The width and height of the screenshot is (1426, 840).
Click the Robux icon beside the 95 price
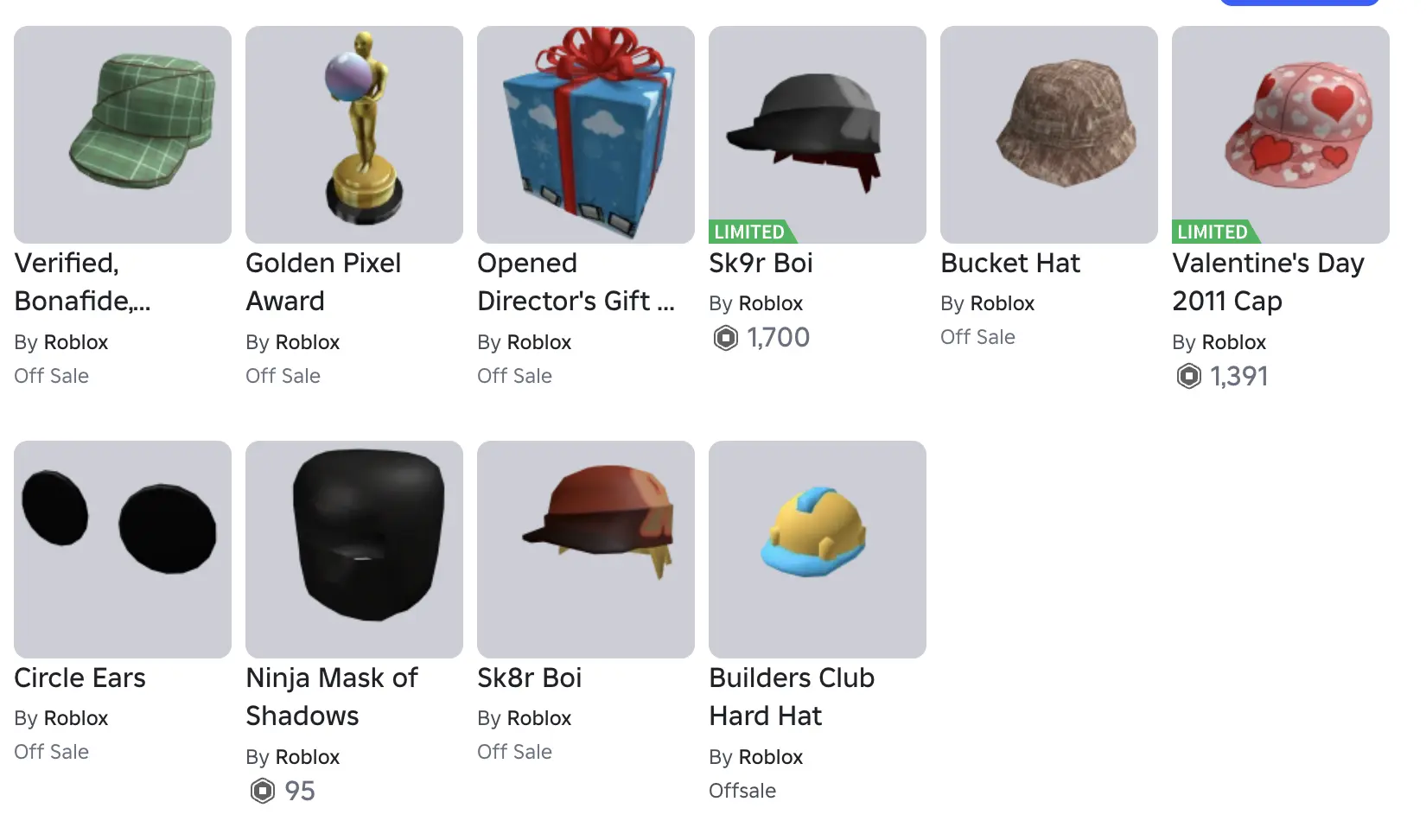click(263, 792)
